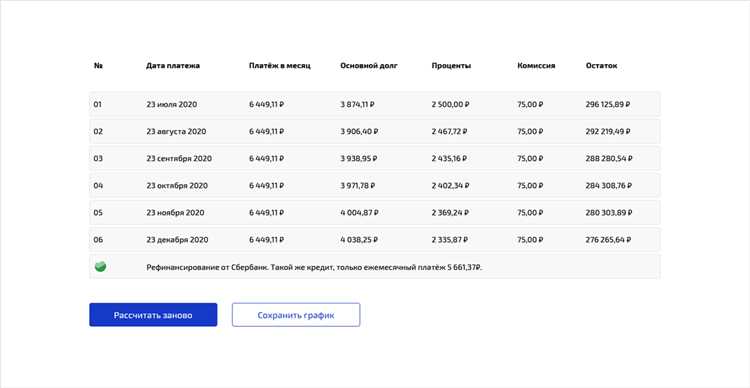Click interest value 2 369,24 ₽
This screenshot has width=750, height=388.
(x=450, y=212)
